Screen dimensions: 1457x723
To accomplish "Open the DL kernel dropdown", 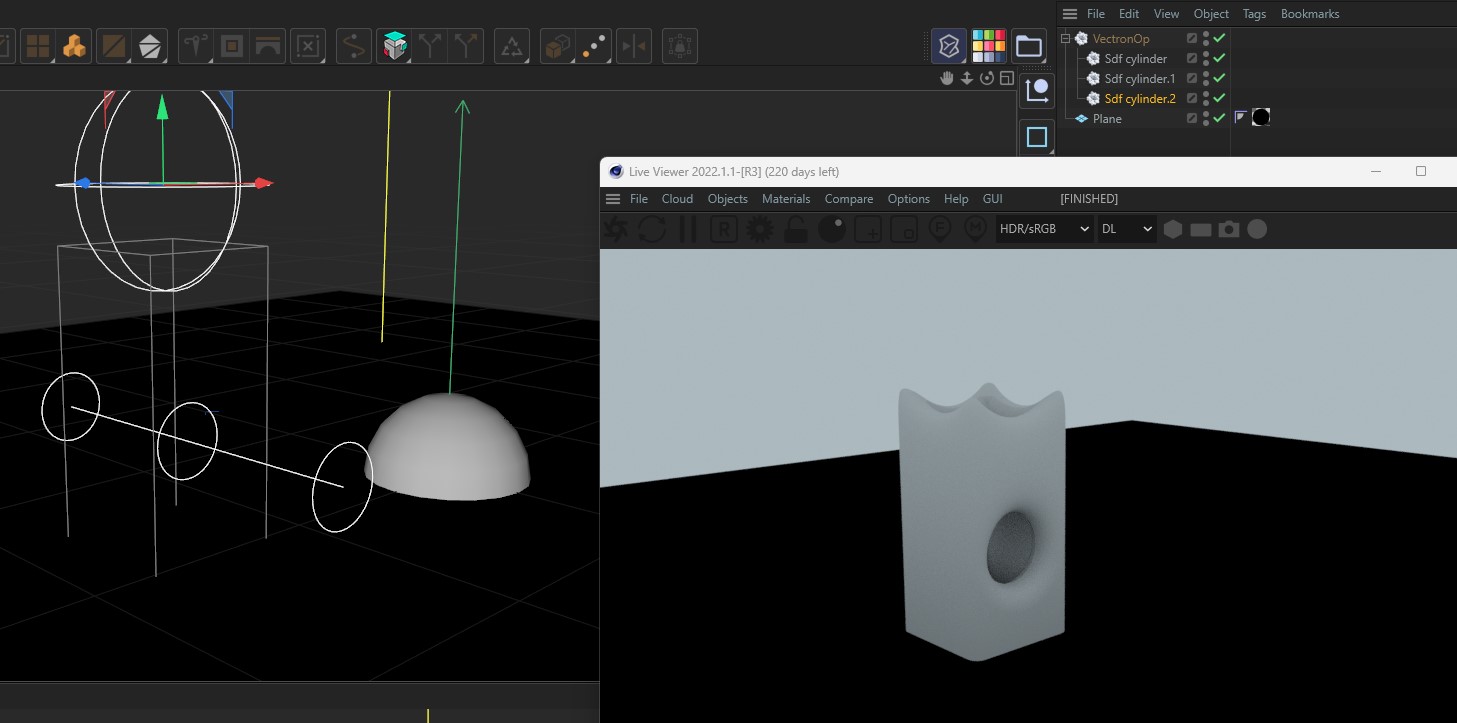I will (1126, 229).
